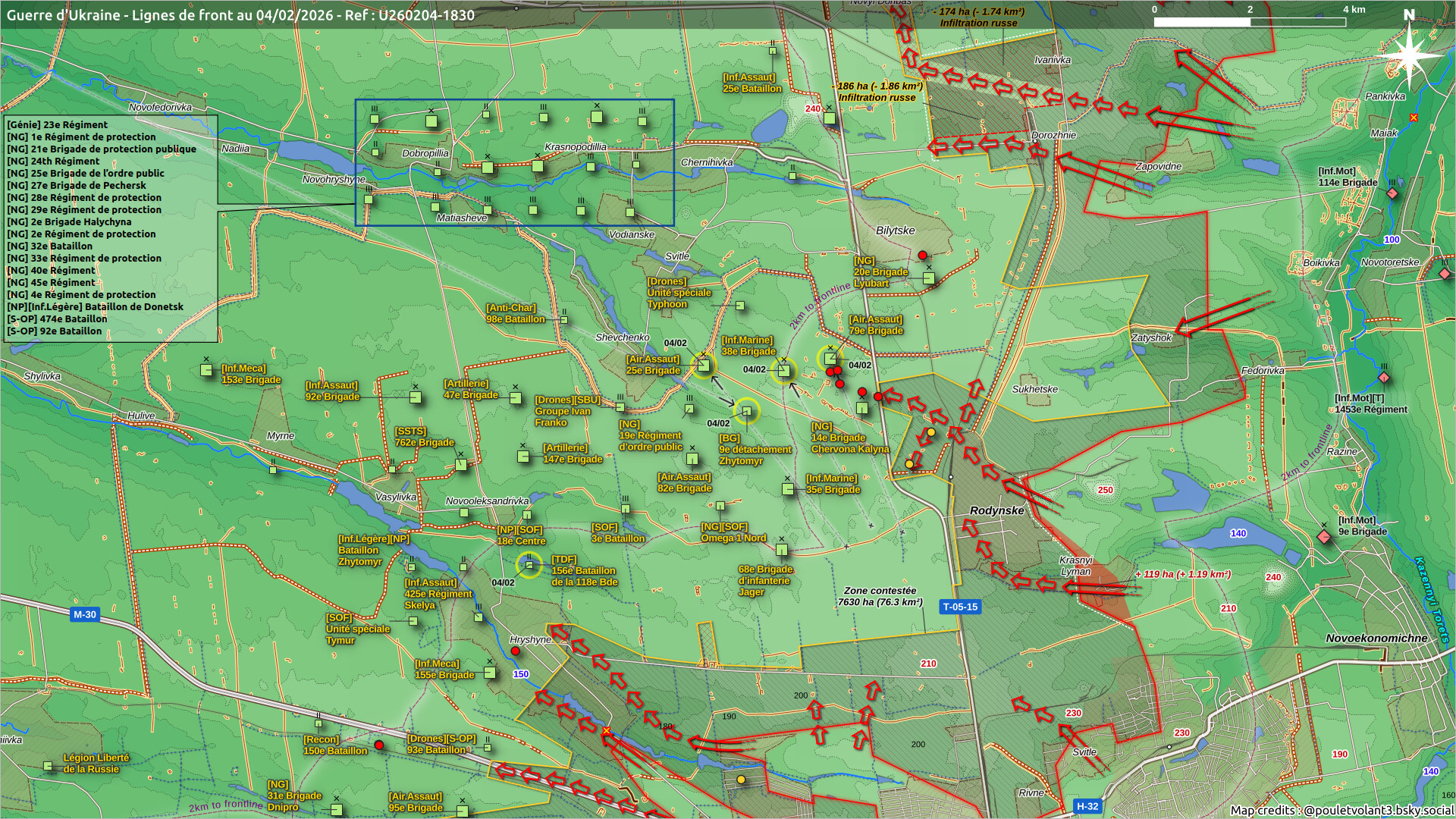Screen dimensions: 1456x819
Task: Click the 47e Brigade artillery unit marker
Action: pyautogui.click(x=516, y=398)
